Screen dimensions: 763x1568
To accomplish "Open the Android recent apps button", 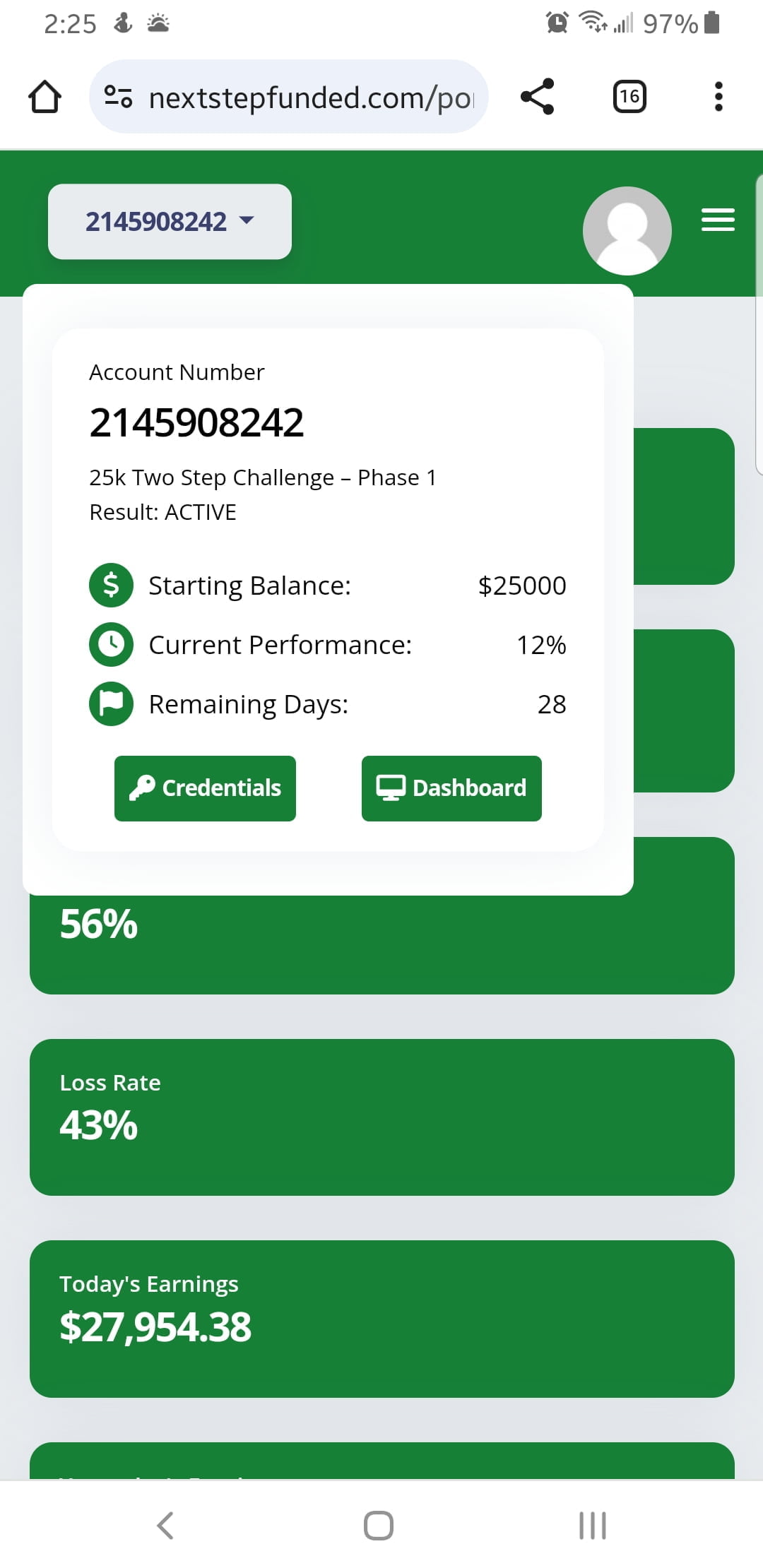I will 592,1525.
